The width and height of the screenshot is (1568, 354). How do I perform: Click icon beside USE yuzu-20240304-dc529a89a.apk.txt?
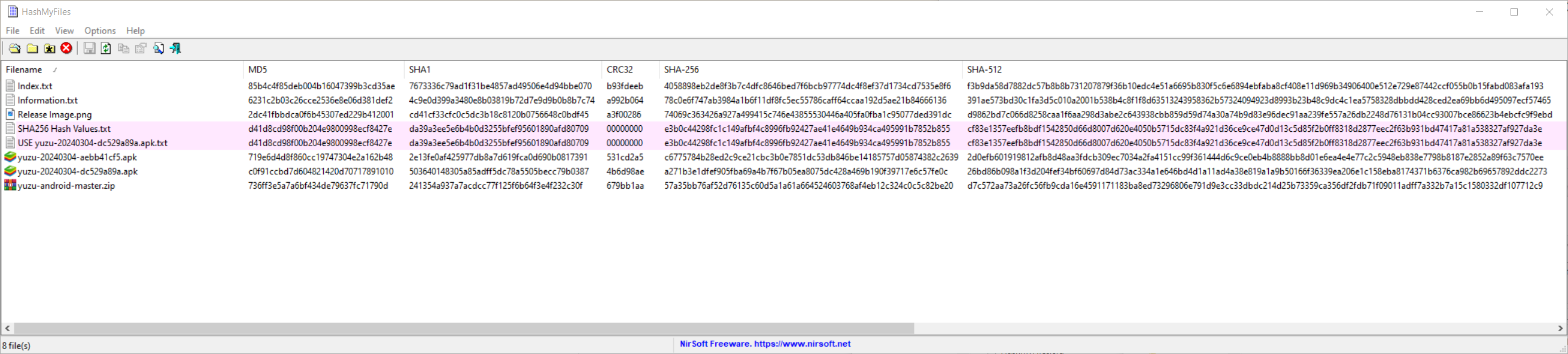point(10,143)
